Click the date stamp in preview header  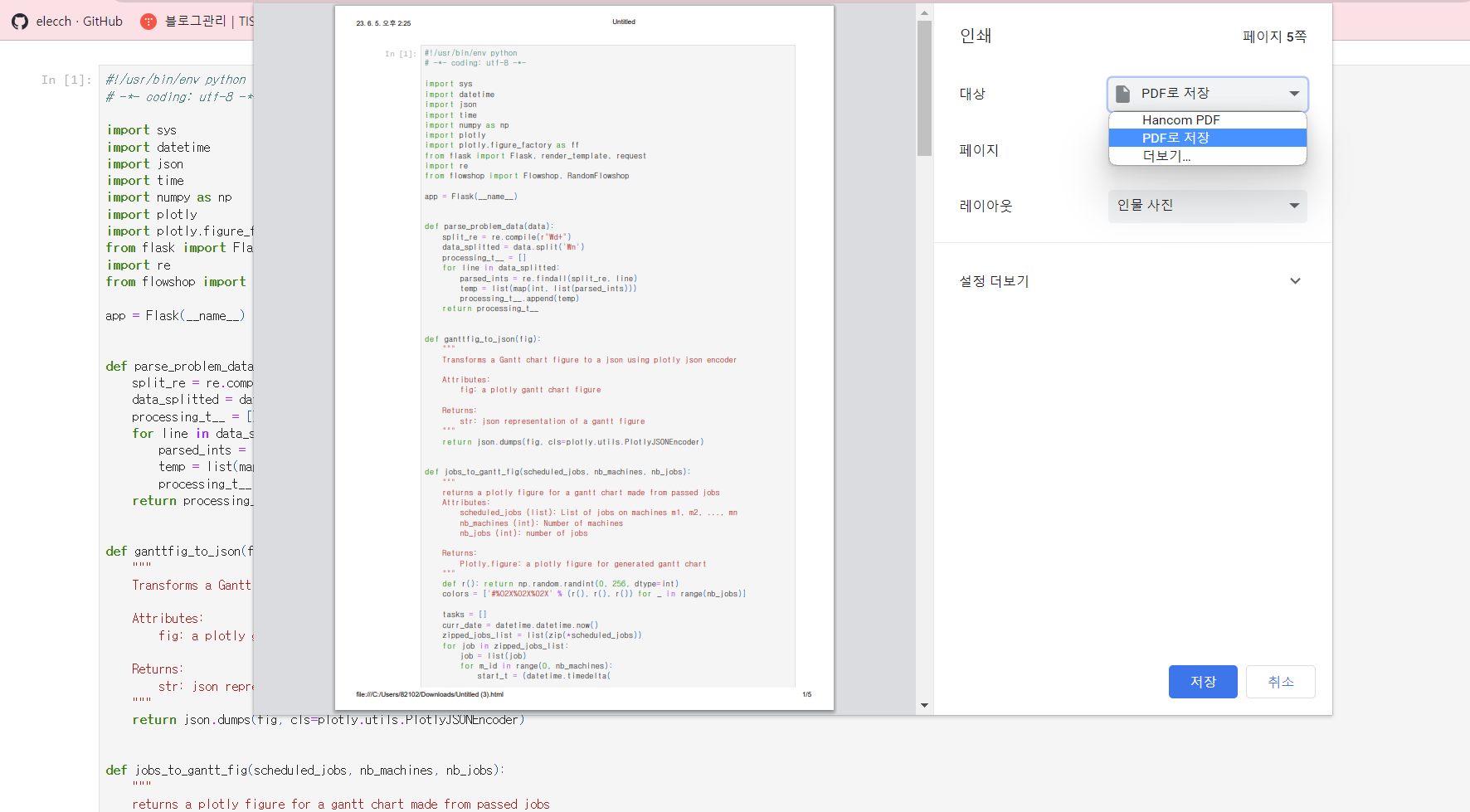[x=383, y=23]
